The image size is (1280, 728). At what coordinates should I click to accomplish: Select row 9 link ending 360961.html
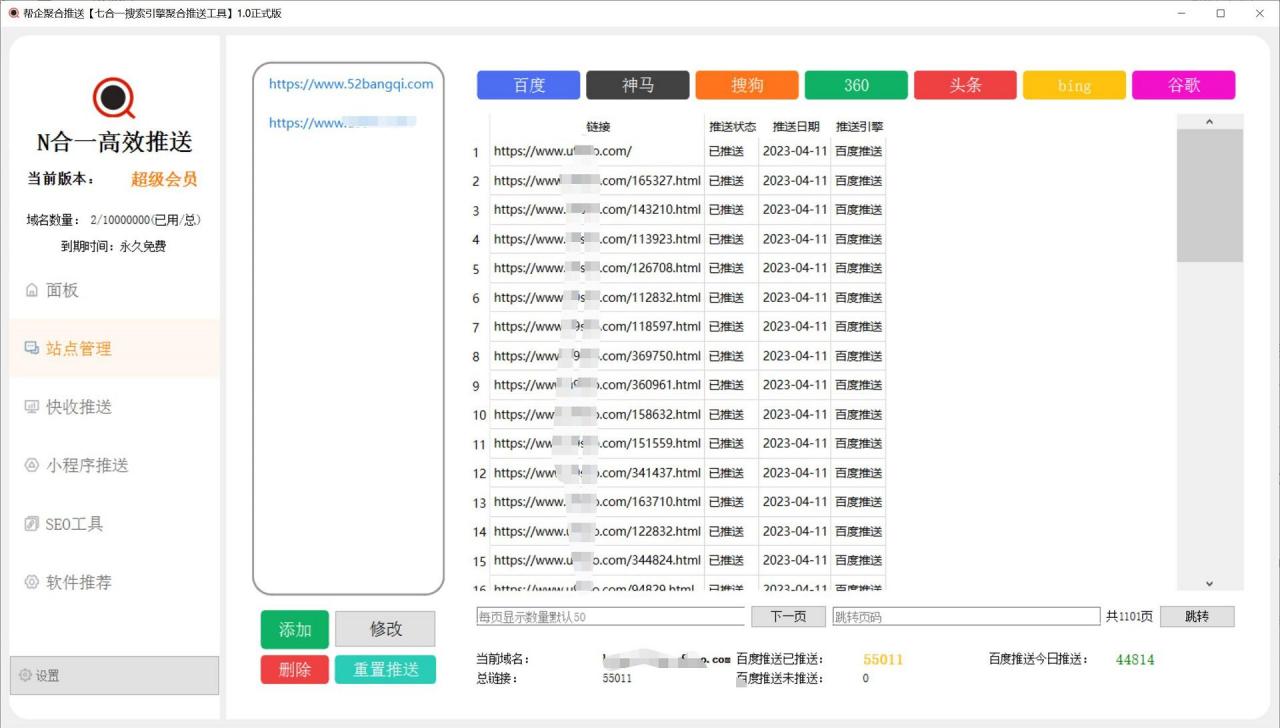(x=597, y=385)
